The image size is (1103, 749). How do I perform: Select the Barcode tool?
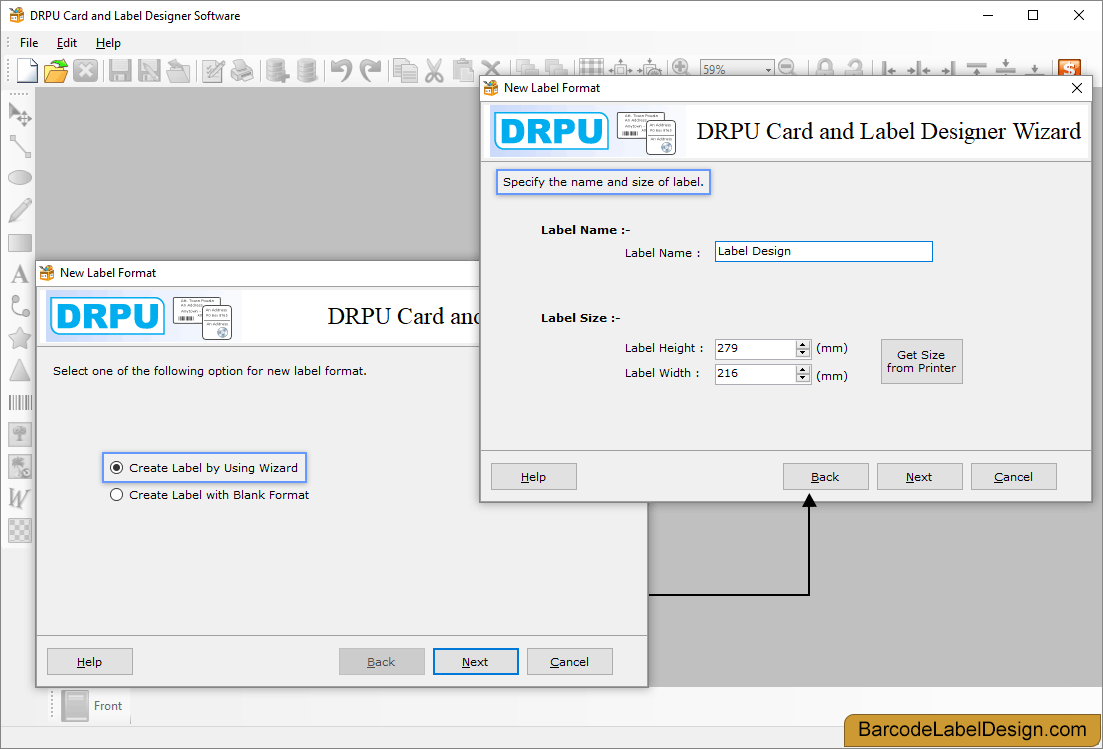pos(20,402)
